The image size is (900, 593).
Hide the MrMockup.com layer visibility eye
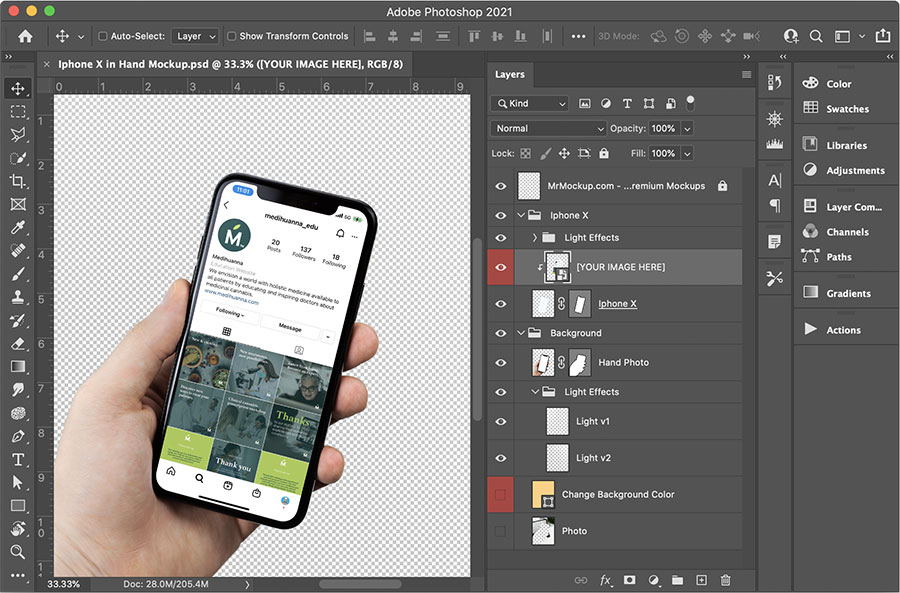(x=501, y=186)
